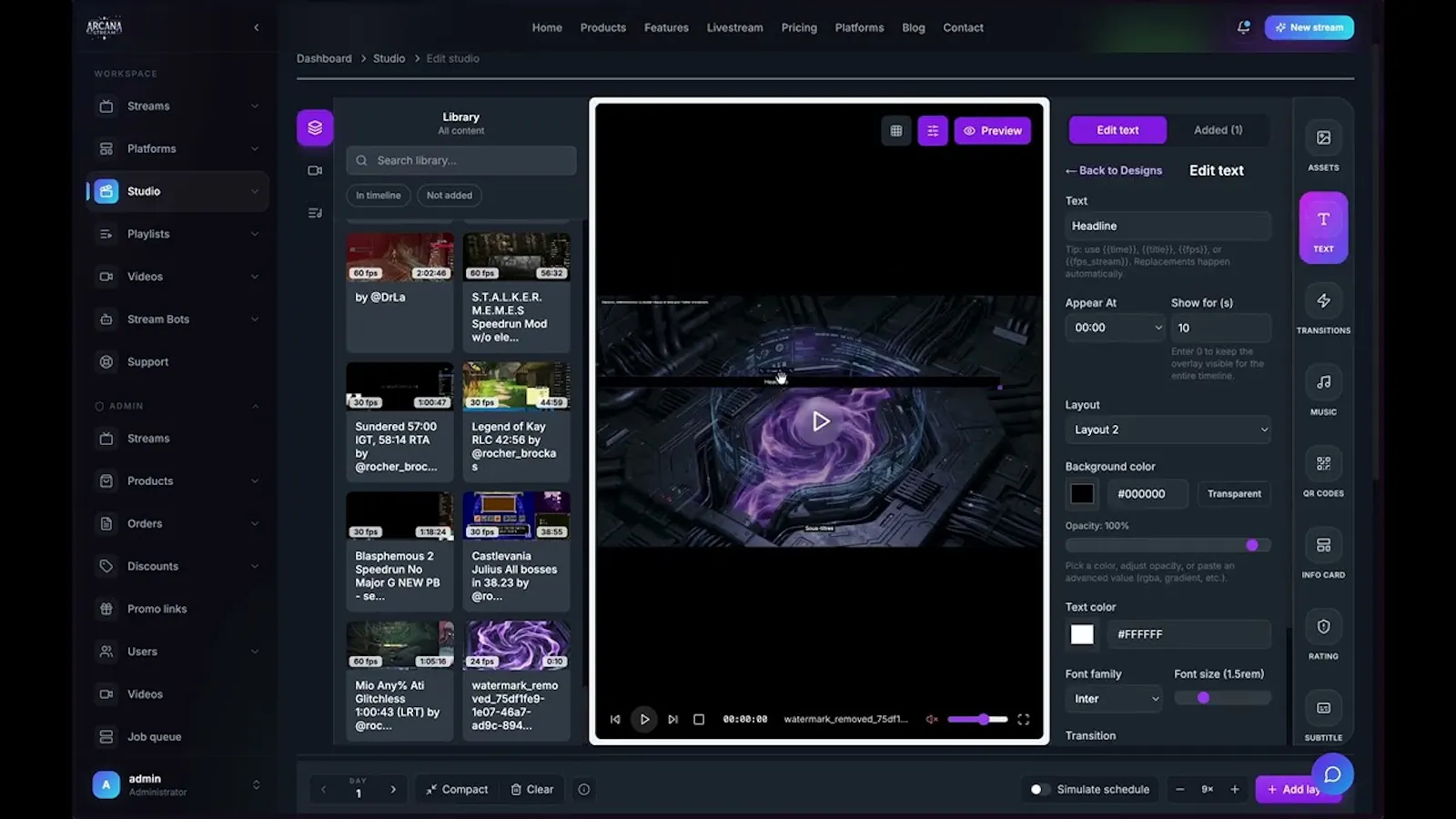Skip to previous clip in player

pos(615,719)
